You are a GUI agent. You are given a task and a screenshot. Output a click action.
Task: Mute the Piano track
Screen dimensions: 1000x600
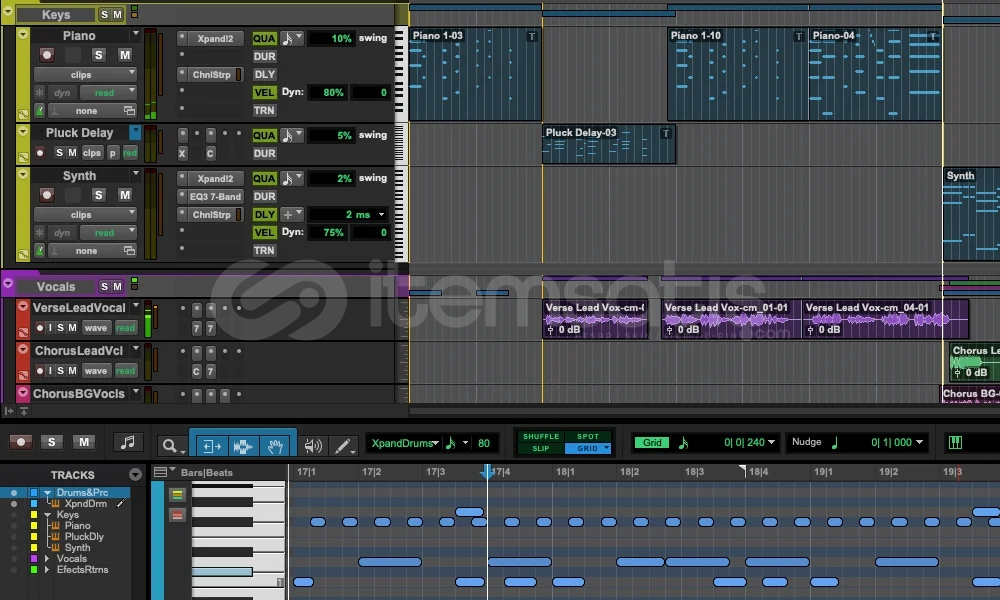(125, 55)
